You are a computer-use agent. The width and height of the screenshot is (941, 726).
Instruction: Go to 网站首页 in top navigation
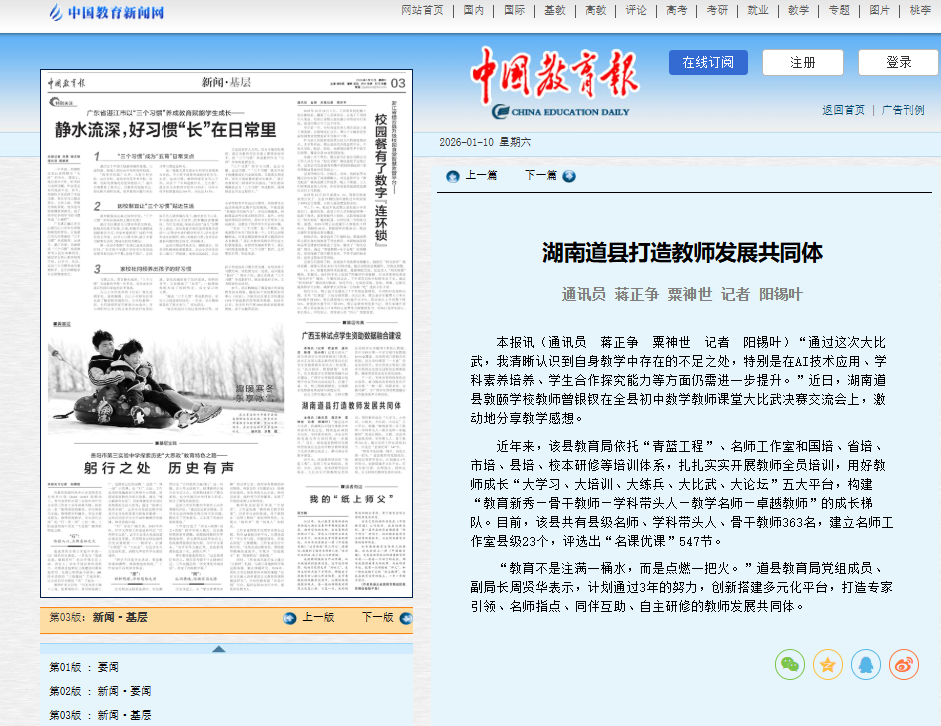point(421,10)
